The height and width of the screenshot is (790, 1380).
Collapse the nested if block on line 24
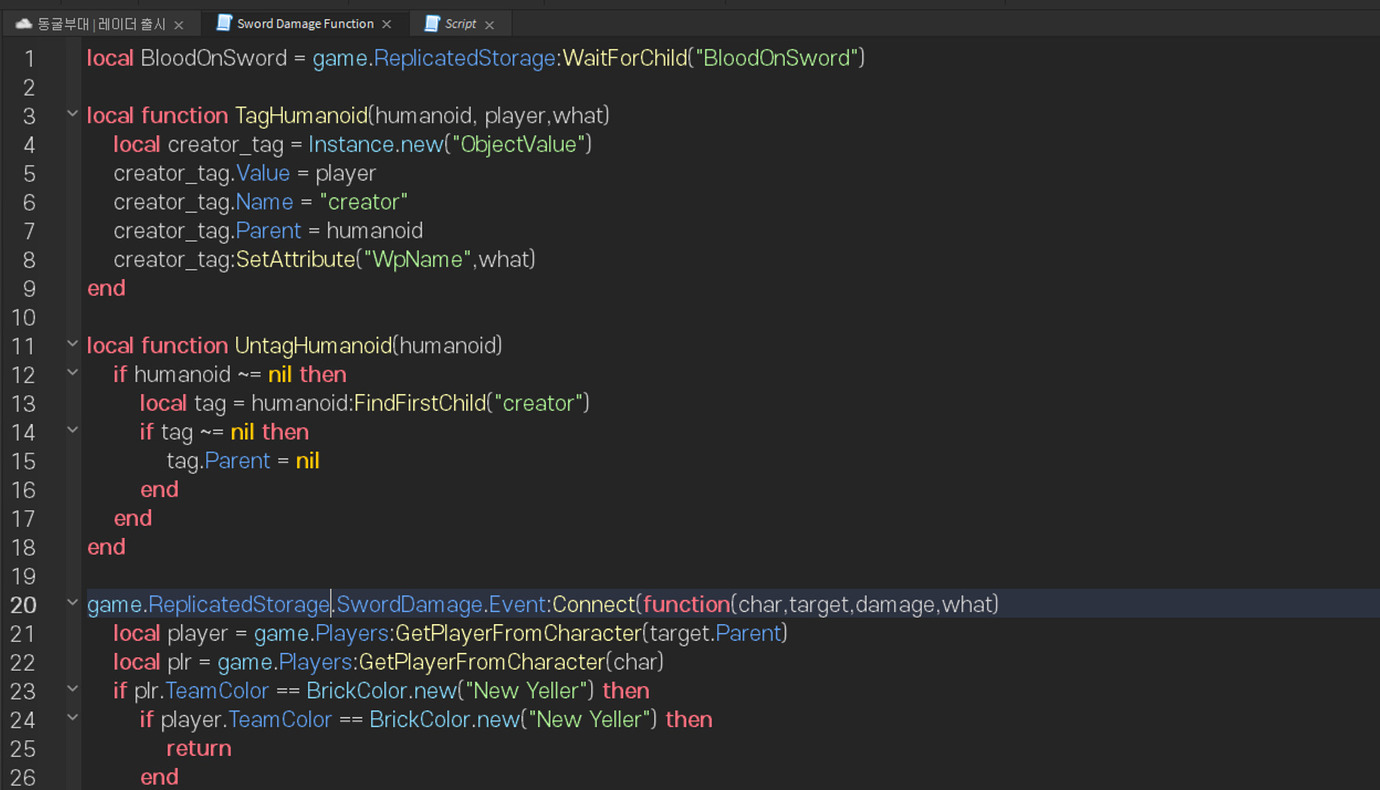(71, 719)
